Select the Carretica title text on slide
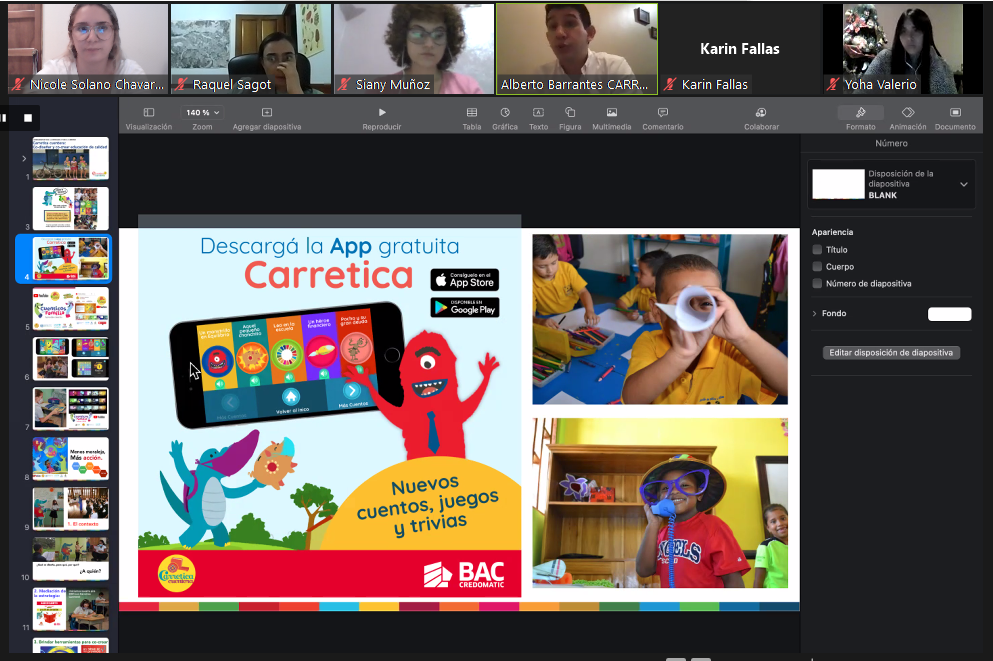This screenshot has width=993, height=661. (329, 276)
